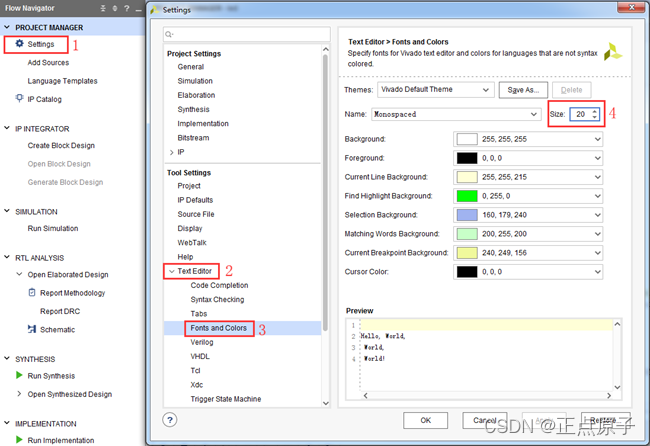The height and width of the screenshot is (446, 650).
Task: Click the white Background color swatch
Action: pos(467,139)
